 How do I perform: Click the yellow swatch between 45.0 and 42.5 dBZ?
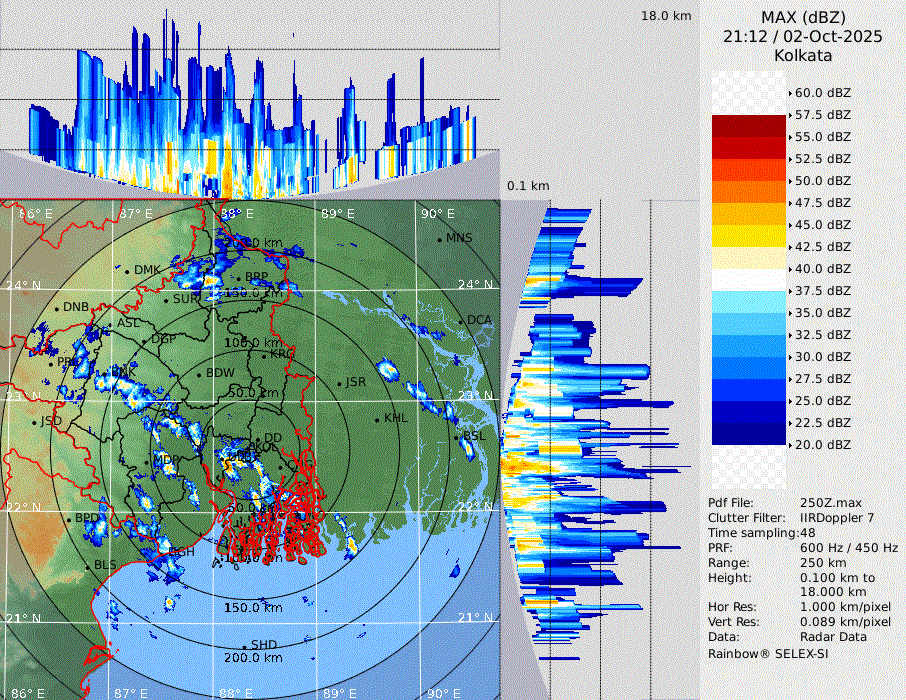[748, 236]
